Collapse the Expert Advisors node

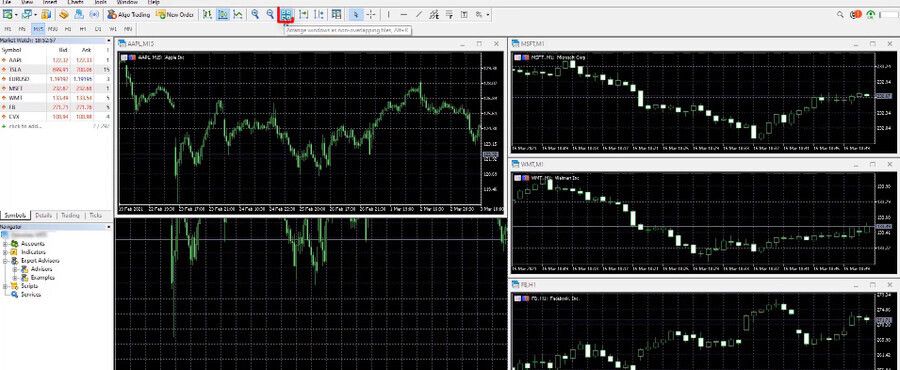click(x=5, y=260)
